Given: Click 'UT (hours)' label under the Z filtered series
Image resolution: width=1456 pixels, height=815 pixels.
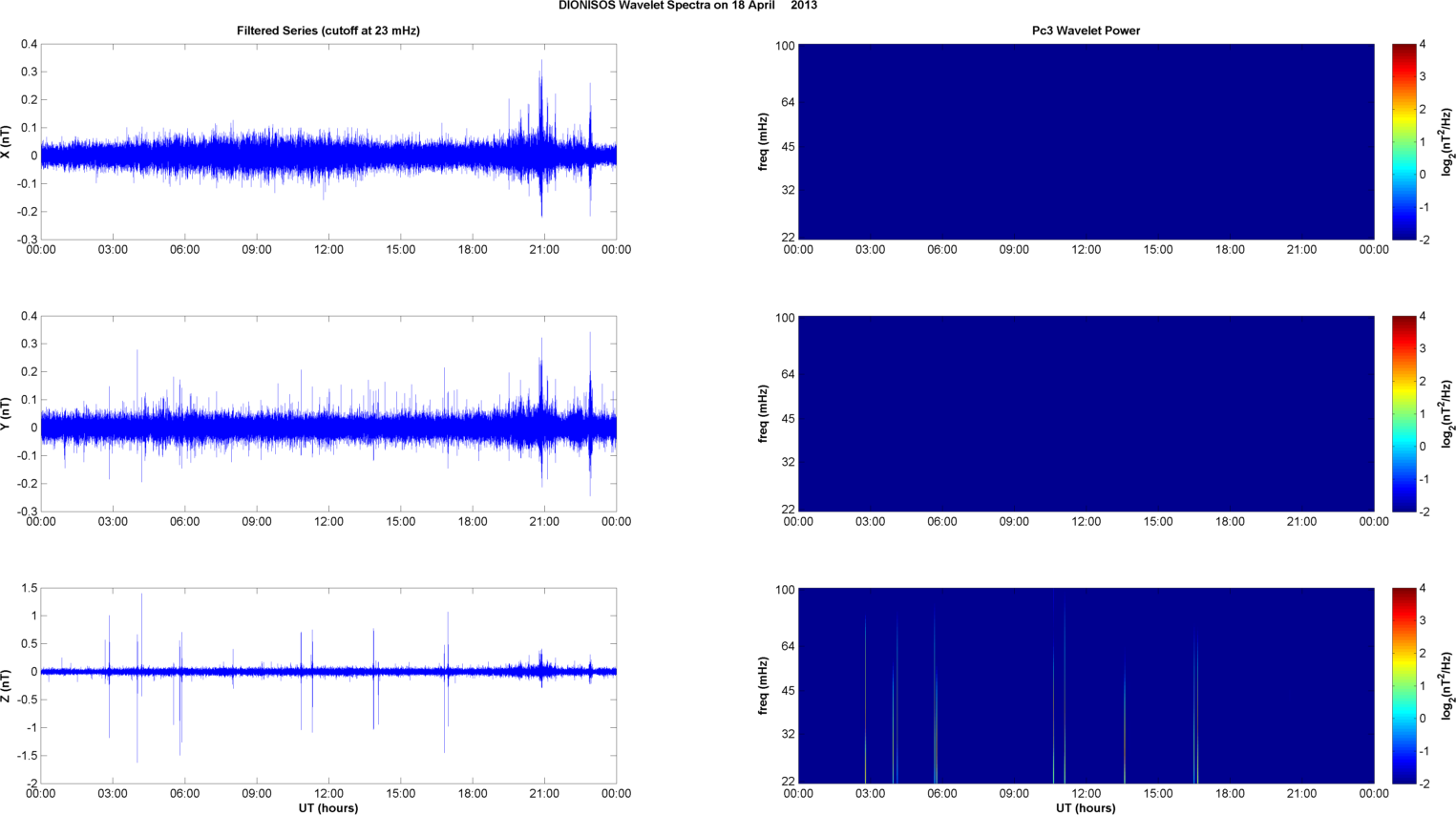Looking at the screenshot, I should (x=328, y=808).
